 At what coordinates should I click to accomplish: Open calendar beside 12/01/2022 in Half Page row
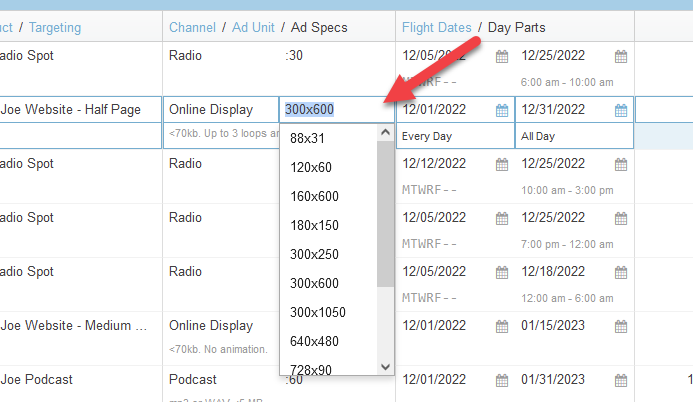click(x=502, y=111)
